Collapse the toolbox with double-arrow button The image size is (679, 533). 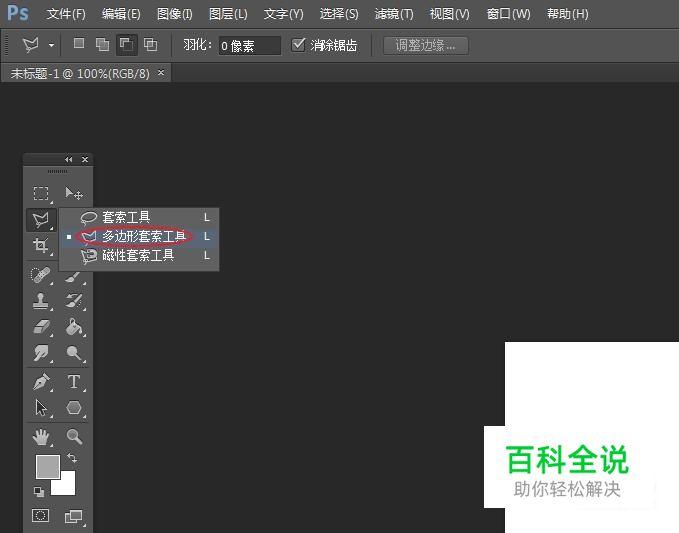click(68, 159)
